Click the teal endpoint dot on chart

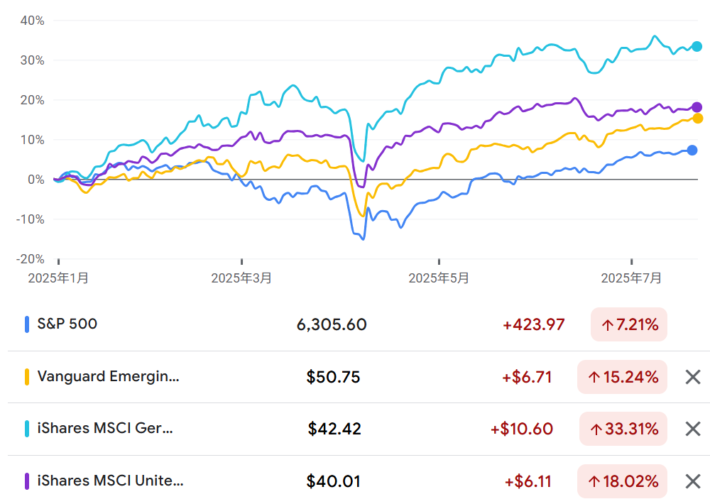pyautogui.click(x=697, y=46)
